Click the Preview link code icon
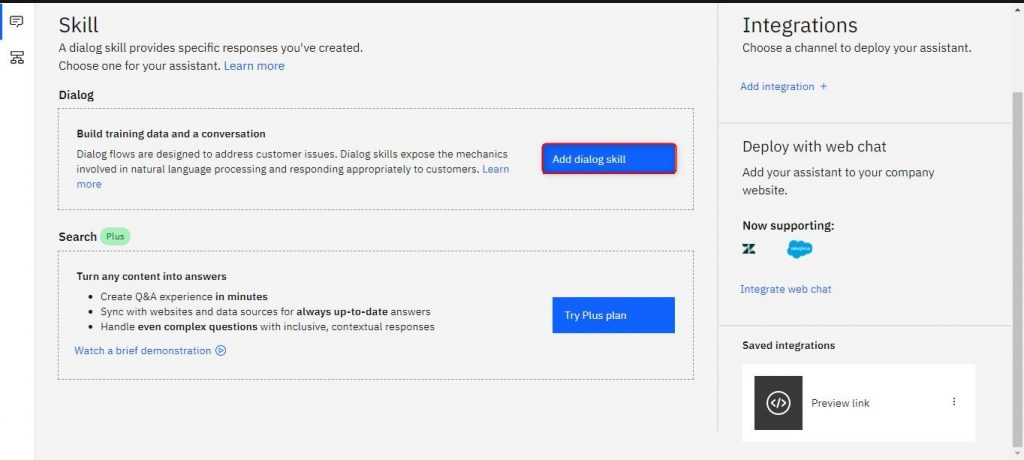The image size is (1024, 460). coord(778,402)
